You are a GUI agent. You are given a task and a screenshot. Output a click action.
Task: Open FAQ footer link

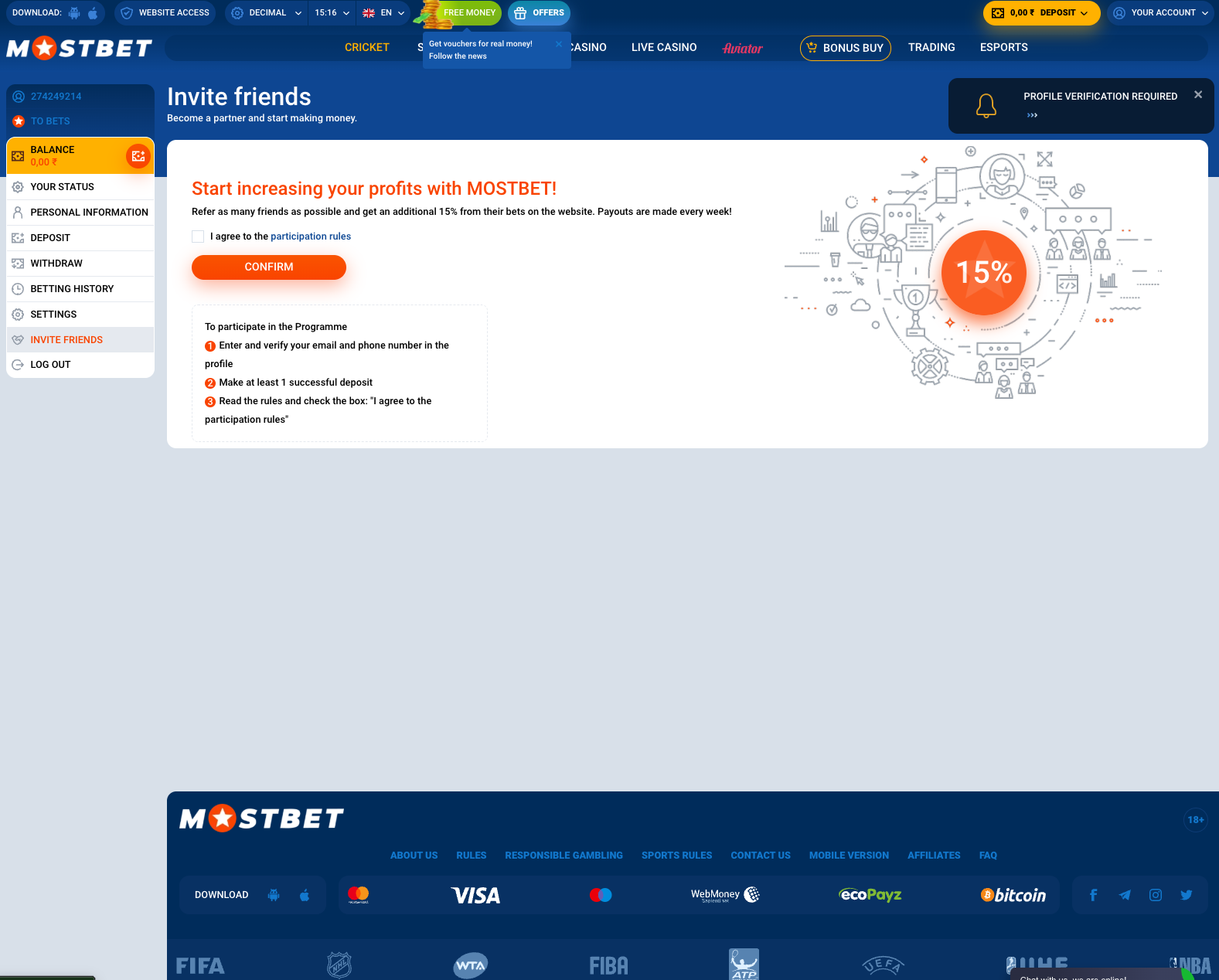[x=988, y=856]
